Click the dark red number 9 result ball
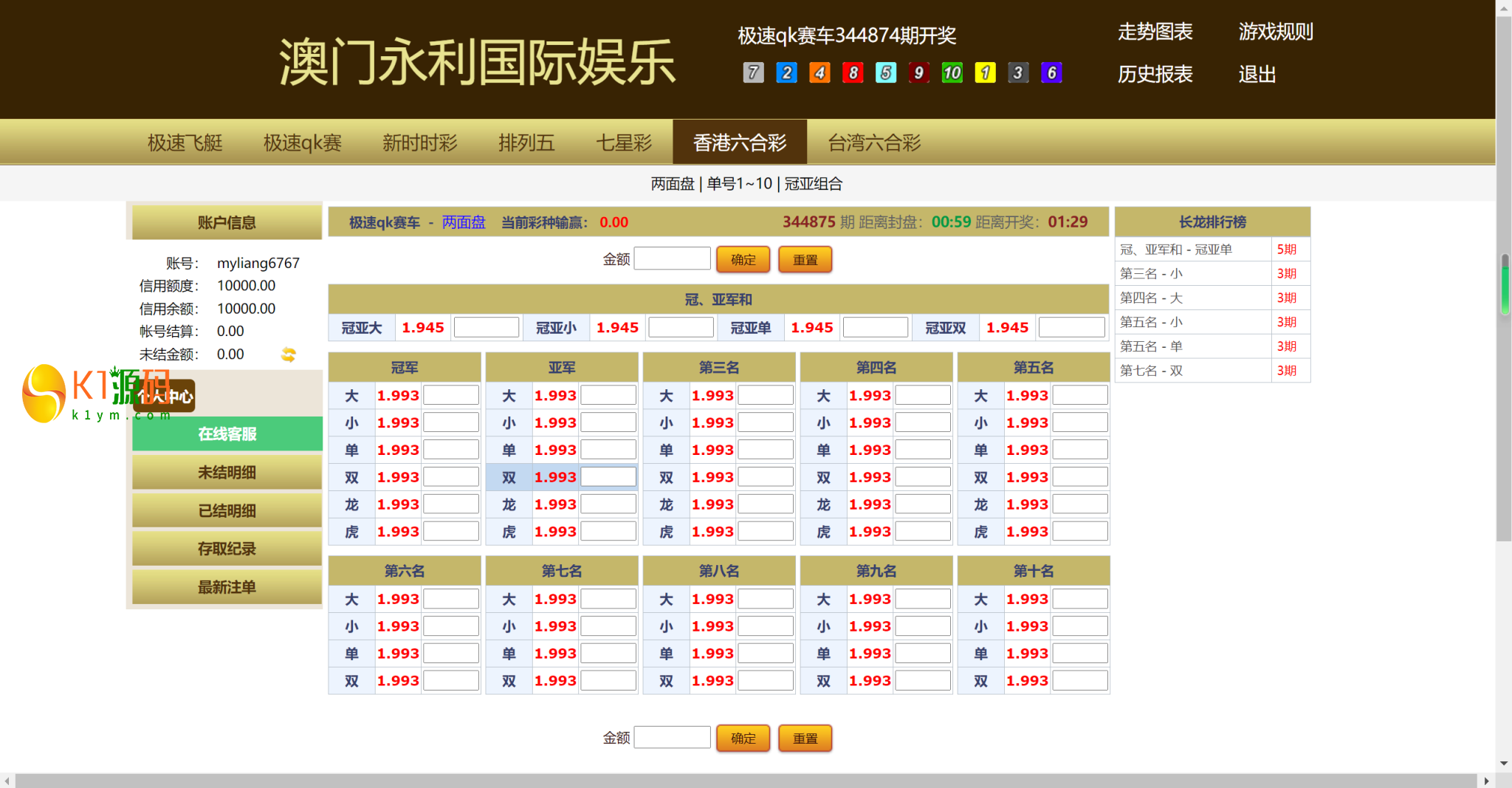Image resolution: width=1512 pixels, height=788 pixels. pos(918,72)
